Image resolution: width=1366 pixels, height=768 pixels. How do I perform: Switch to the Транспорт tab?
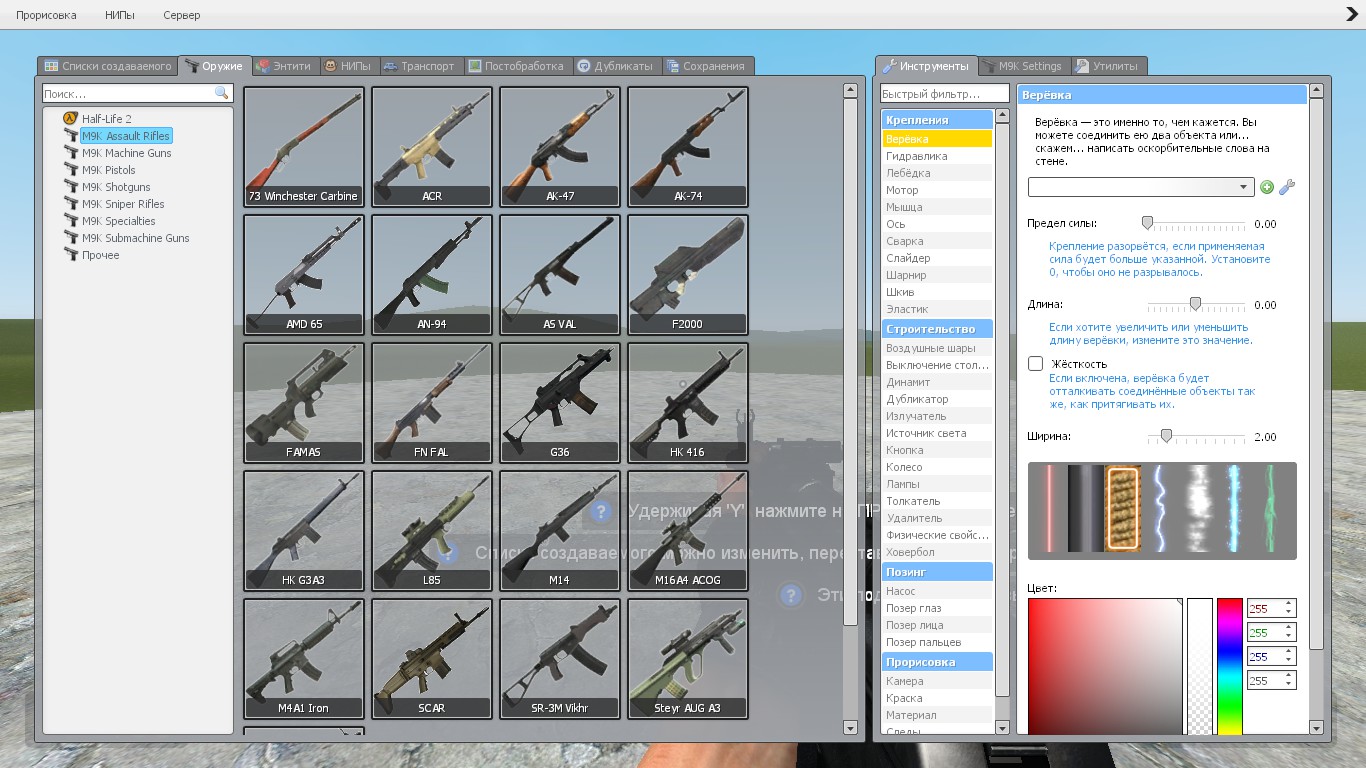[x=418, y=66]
